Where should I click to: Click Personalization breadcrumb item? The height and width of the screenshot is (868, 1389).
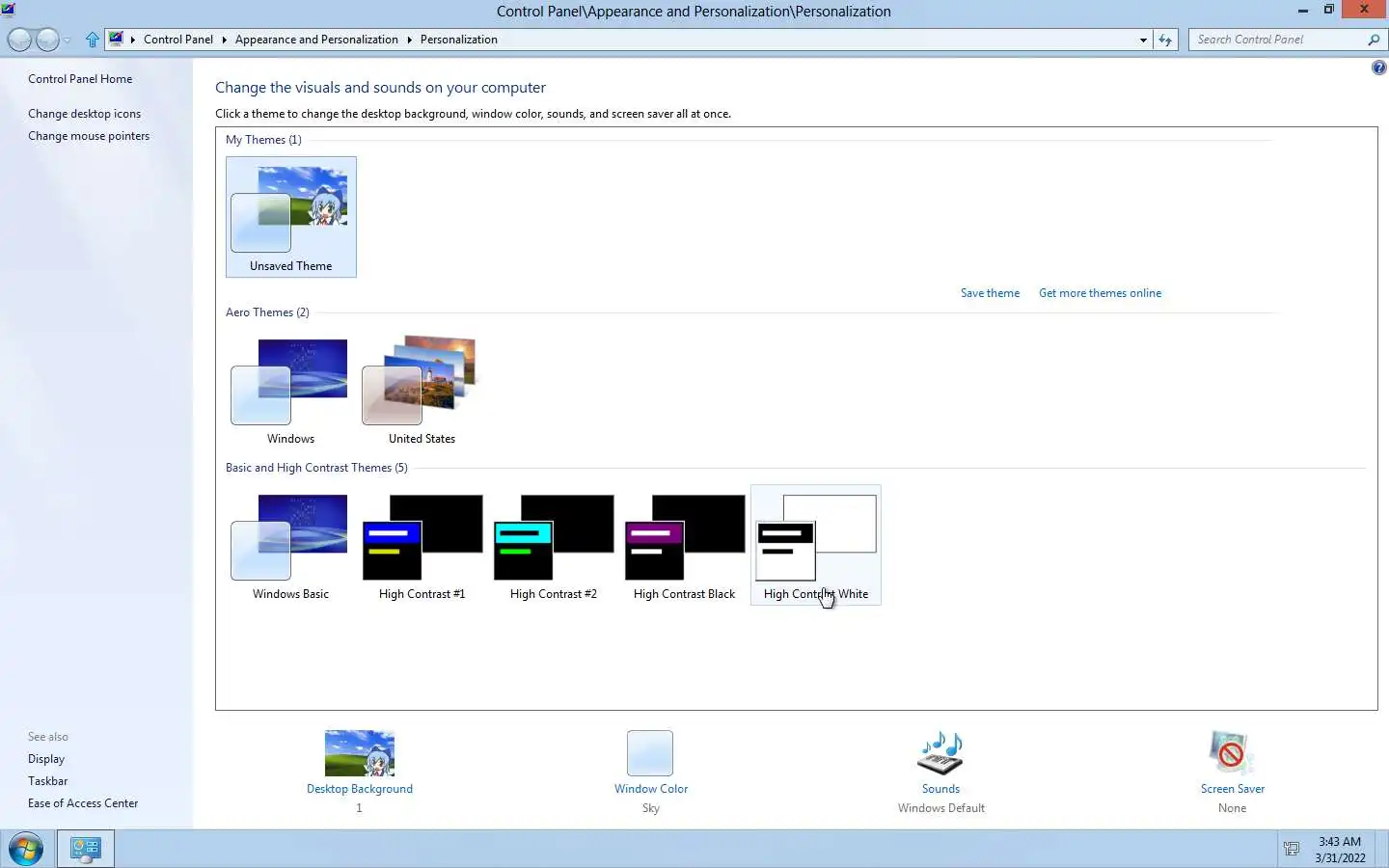(x=458, y=40)
